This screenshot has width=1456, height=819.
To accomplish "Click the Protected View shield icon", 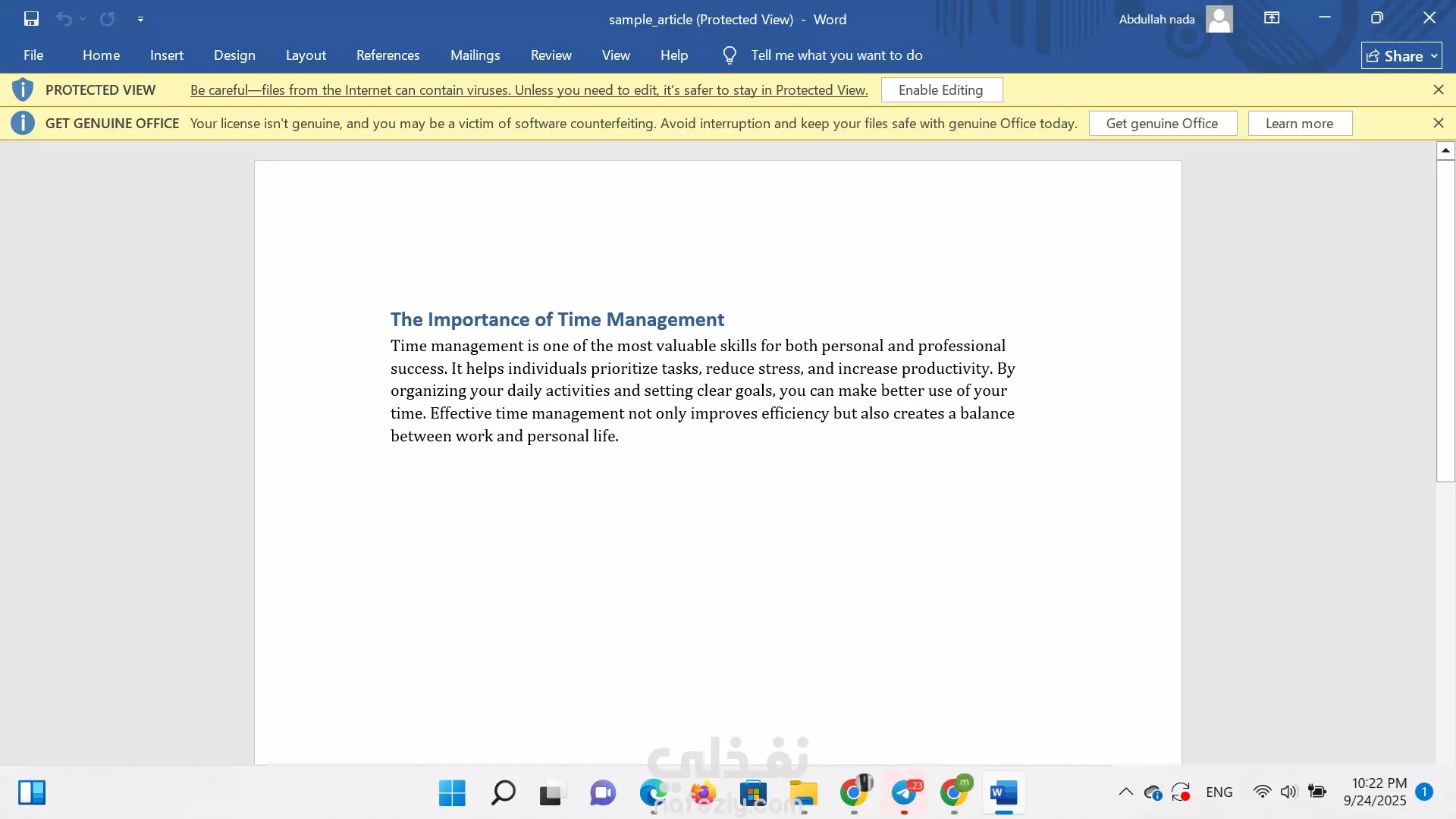I will click(x=23, y=89).
